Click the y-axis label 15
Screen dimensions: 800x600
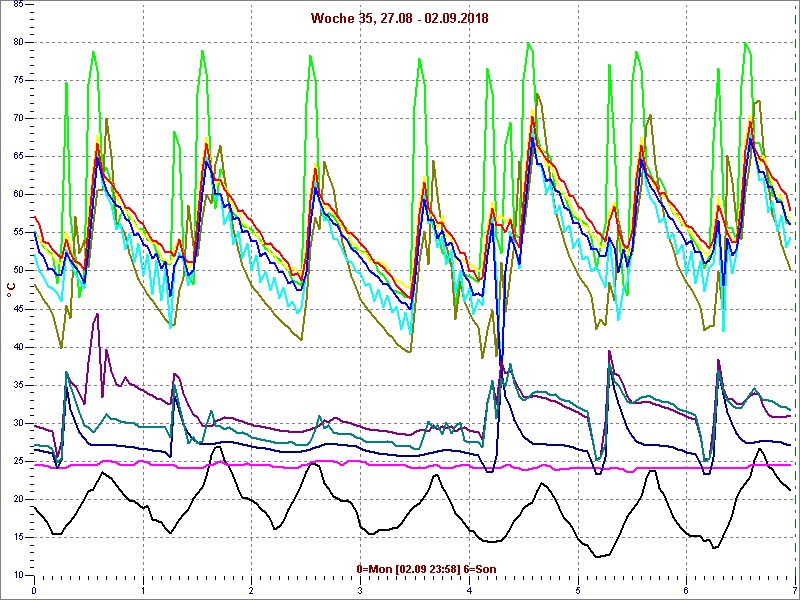pos(18,537)
